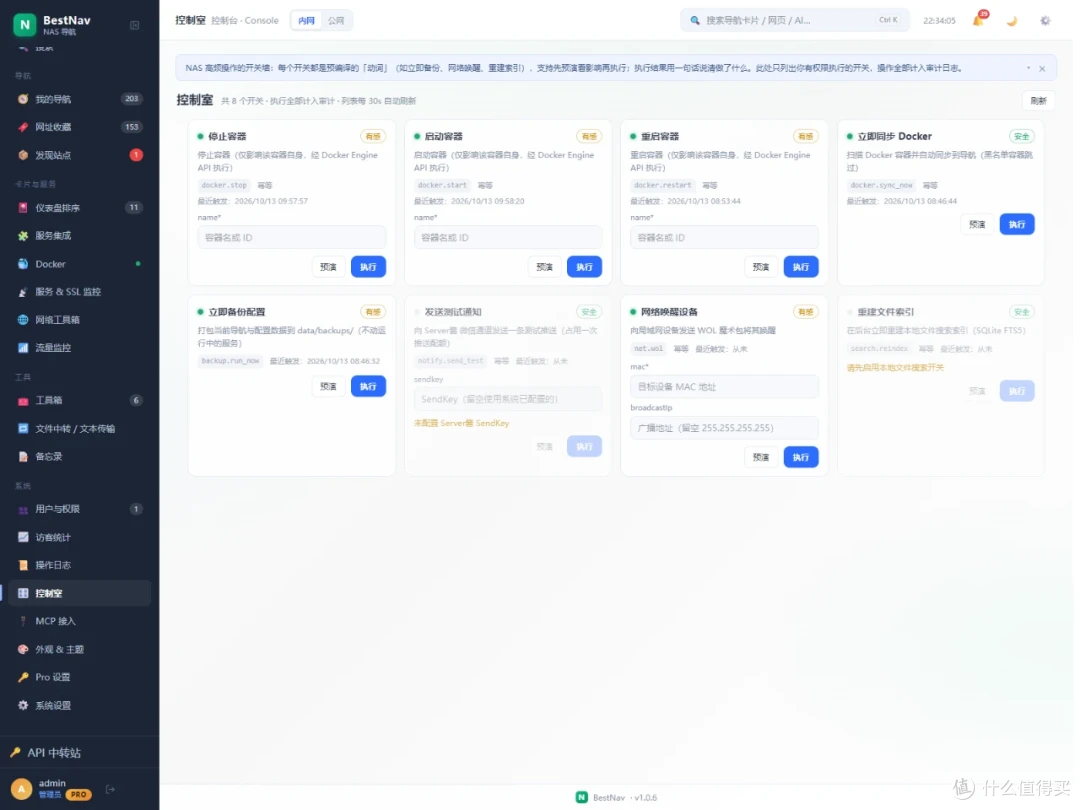Click 预演 on the 立即同步 Docker card
This screenshot has width=1080, height=810.
click(x=977, y=224)
